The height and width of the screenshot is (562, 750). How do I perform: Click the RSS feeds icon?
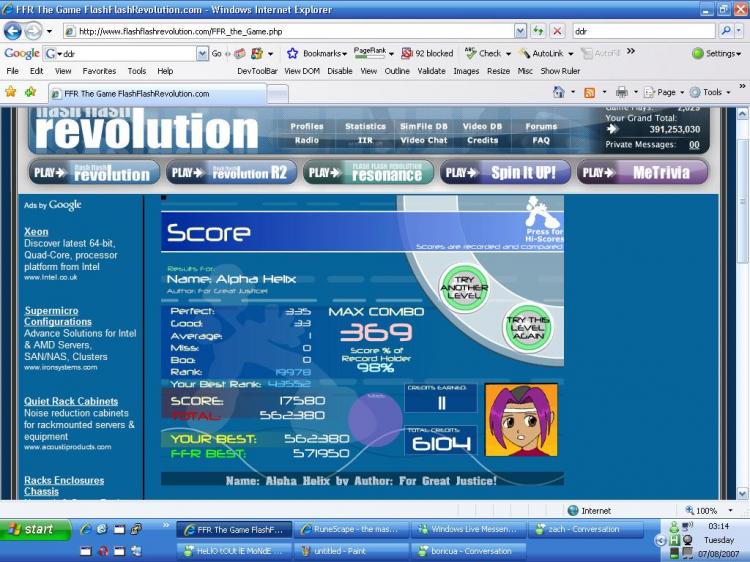(589, 92)
